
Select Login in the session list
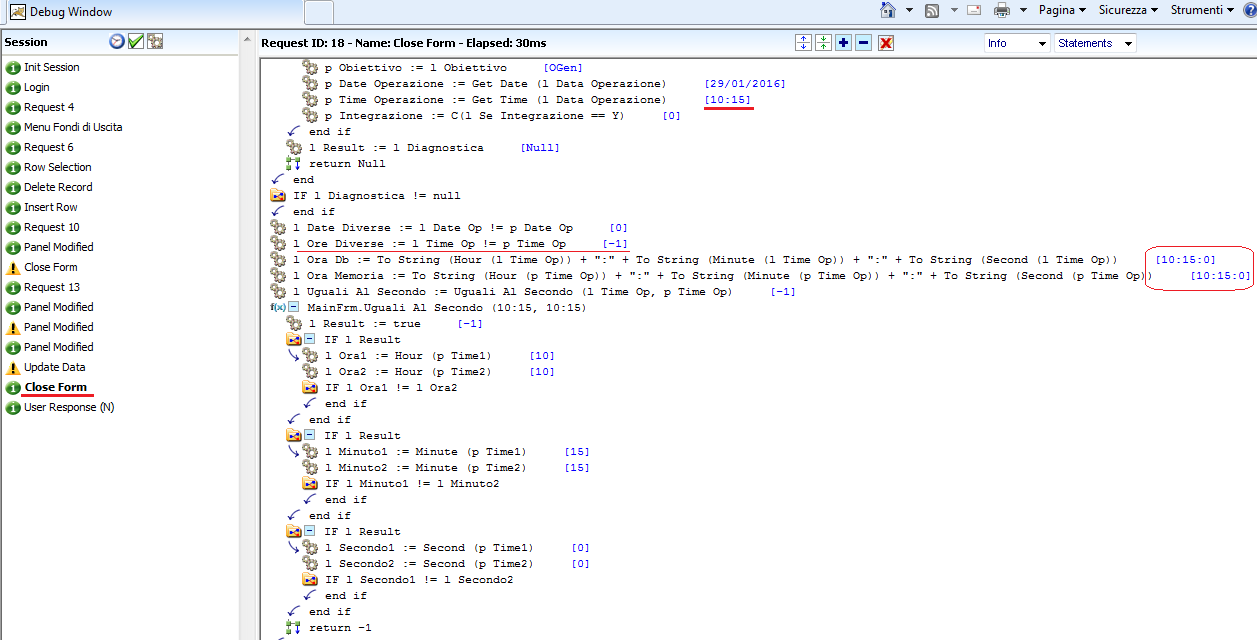tap(37, 87)
